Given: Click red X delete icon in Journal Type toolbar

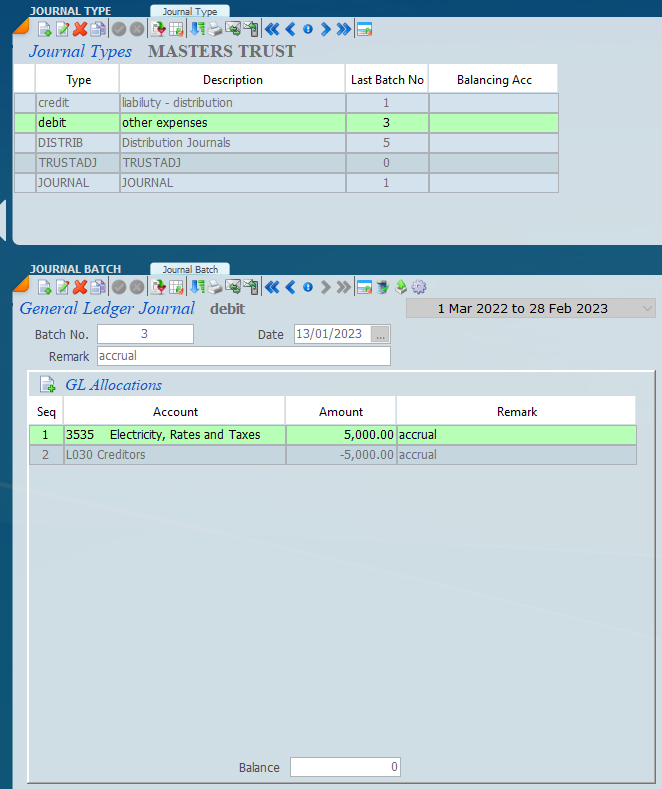Looking at the screenshot, I should [x=80, y=29].
